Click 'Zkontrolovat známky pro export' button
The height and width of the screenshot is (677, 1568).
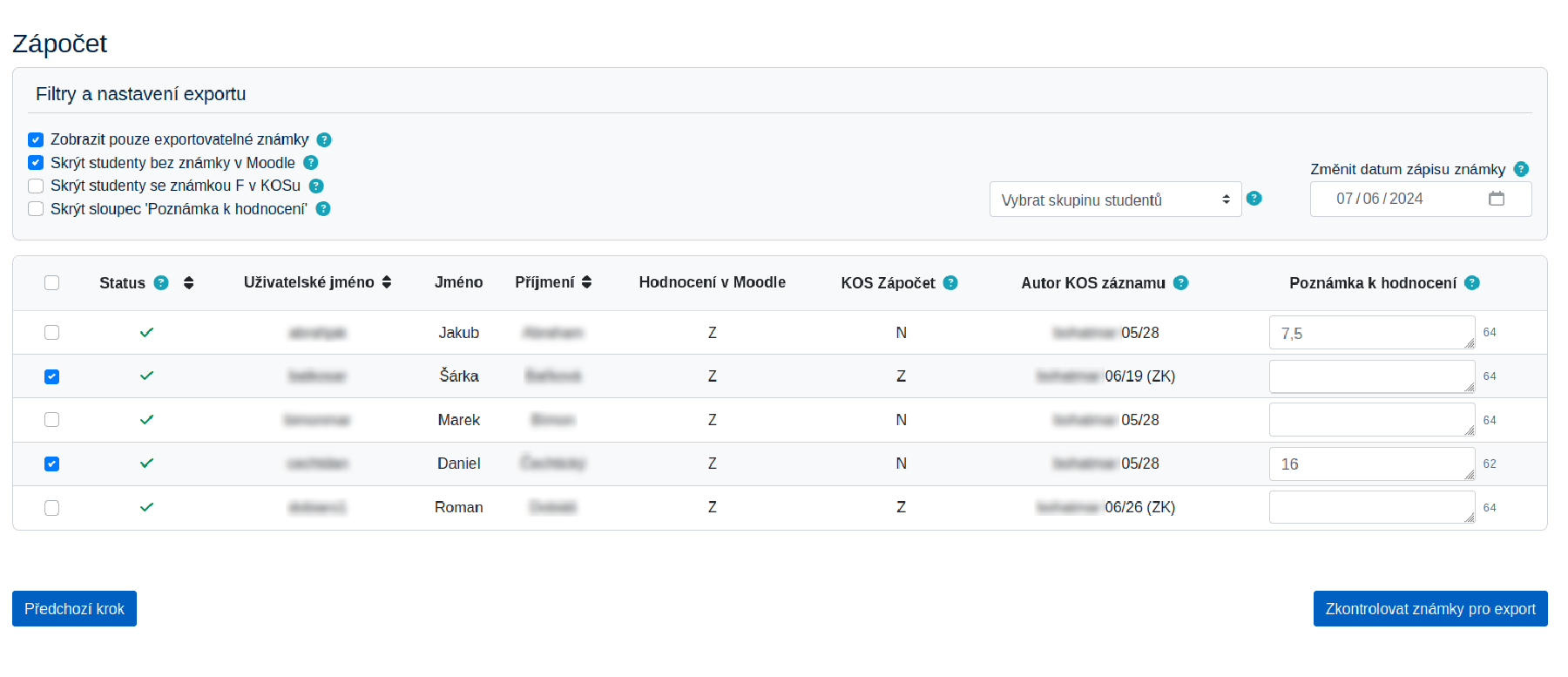[x=1429, y=609]
